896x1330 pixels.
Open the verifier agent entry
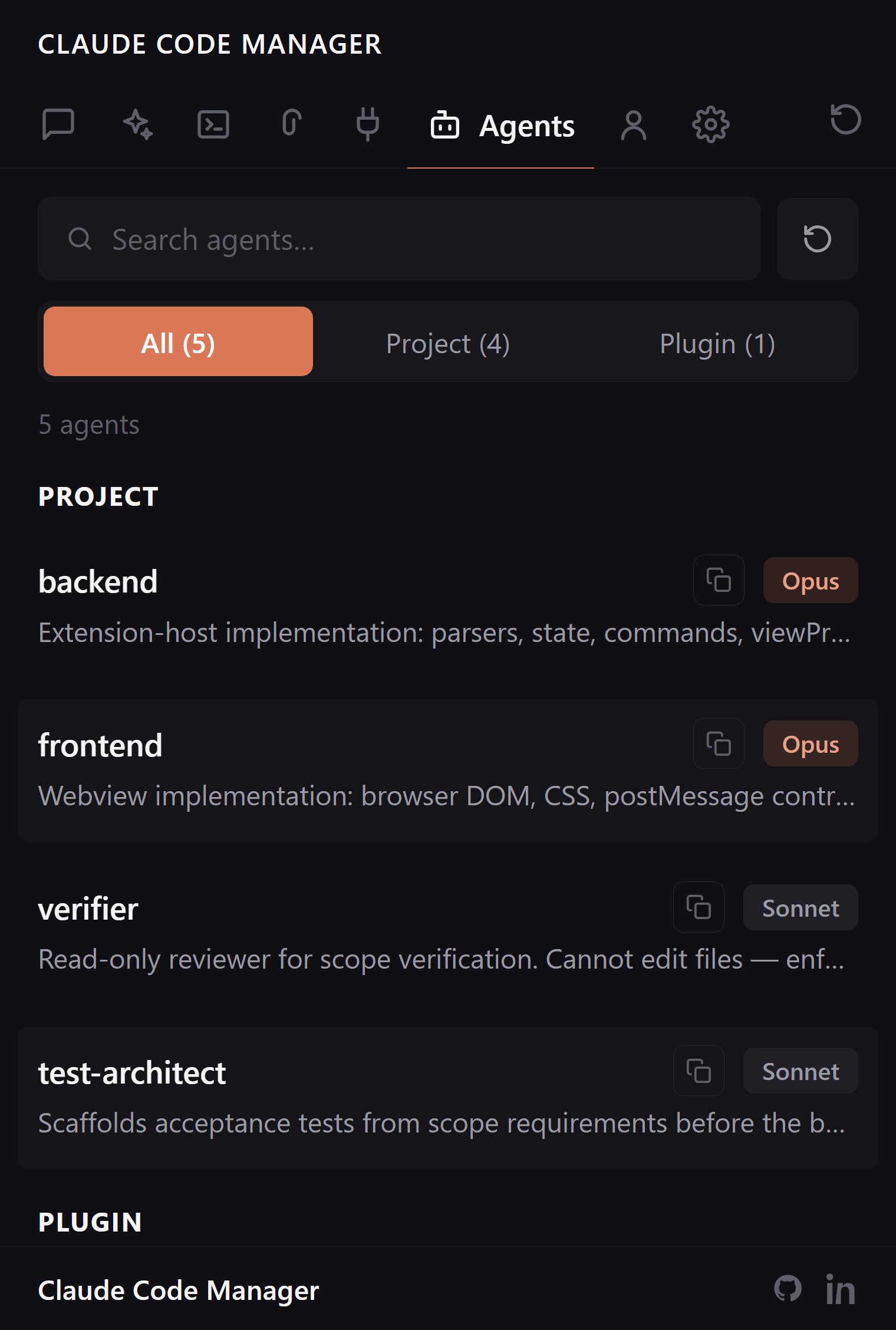pyautogui.click(x=448, y=934)
